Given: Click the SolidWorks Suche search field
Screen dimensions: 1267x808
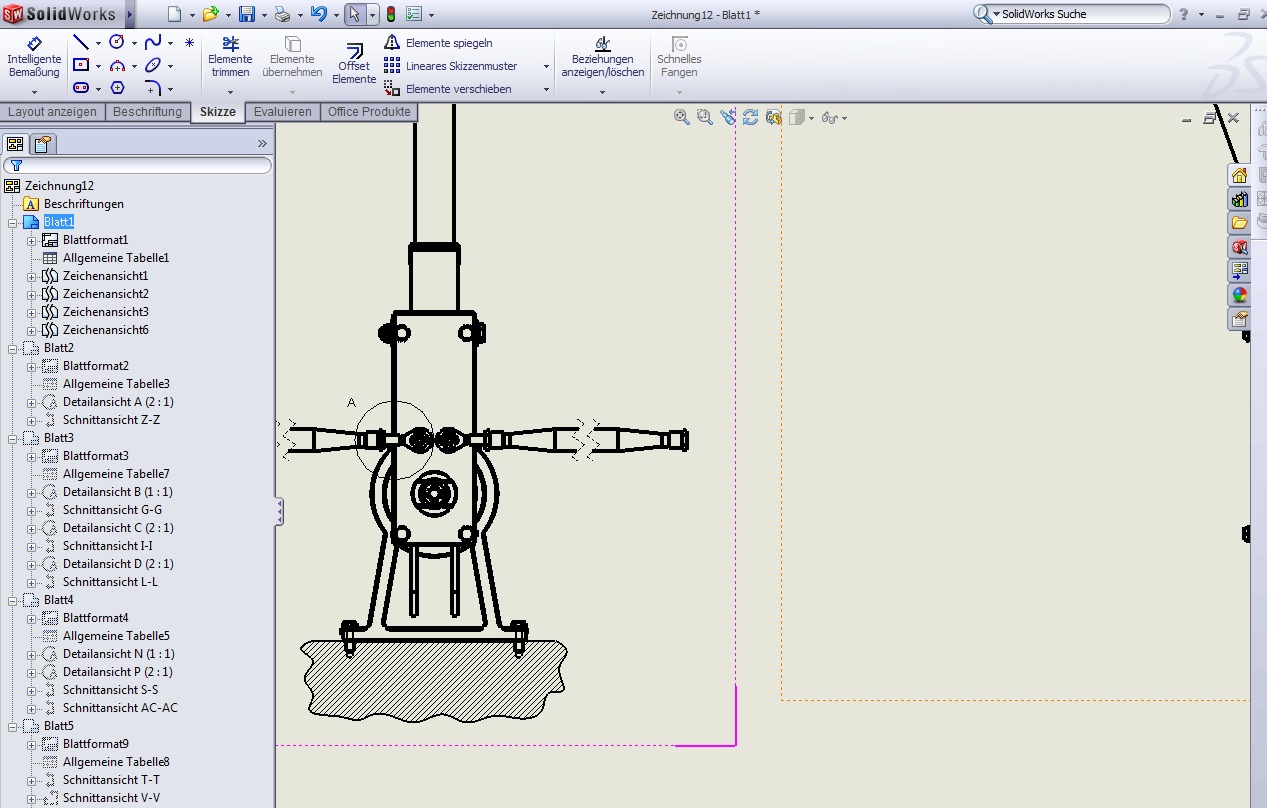Looking at the screenshot, I should click(1071, 14).
